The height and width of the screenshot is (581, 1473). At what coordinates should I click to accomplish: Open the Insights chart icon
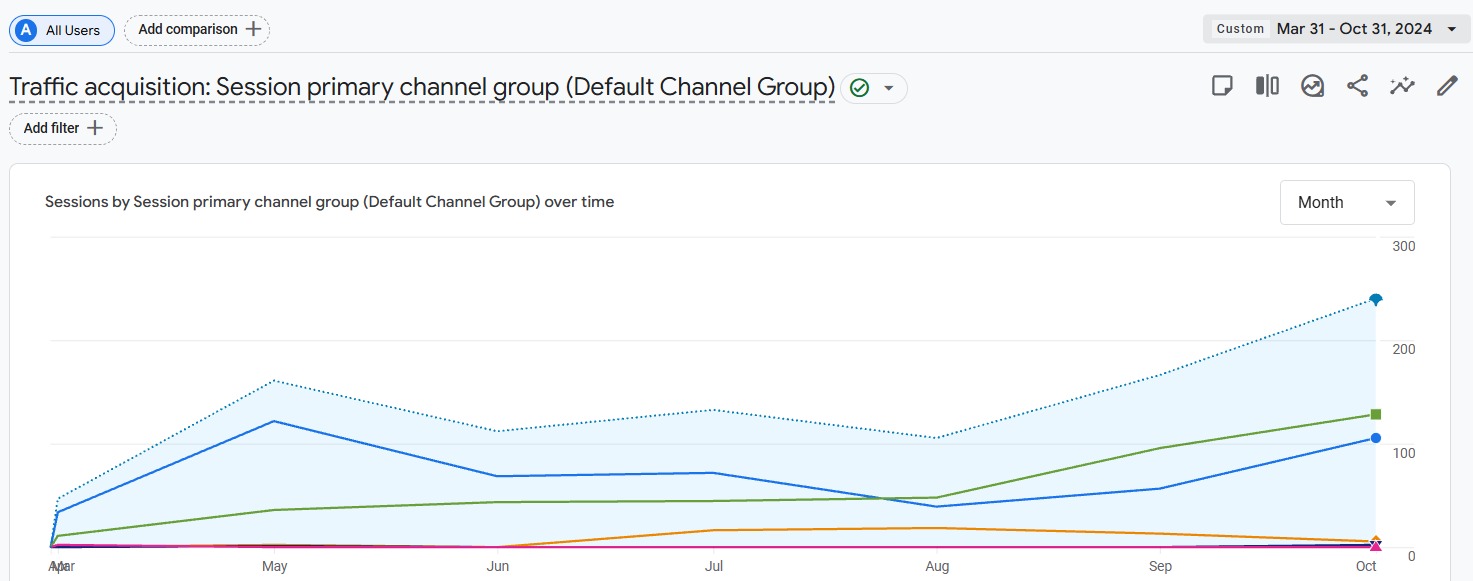1312,86
